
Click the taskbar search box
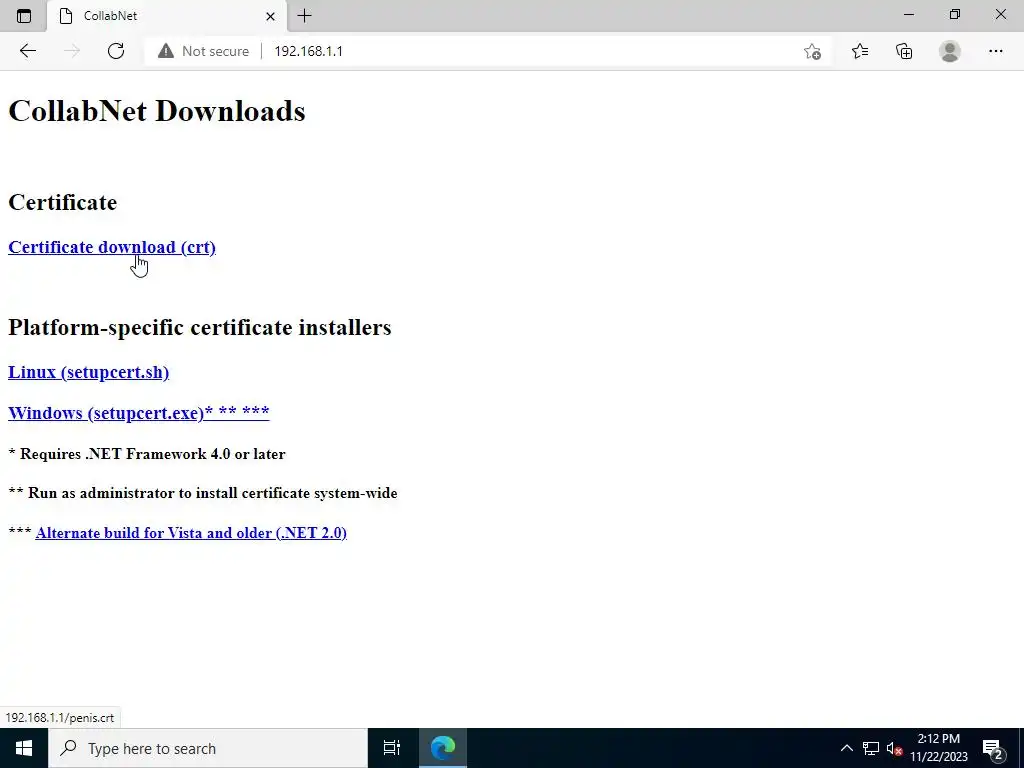tap(208, 748)
